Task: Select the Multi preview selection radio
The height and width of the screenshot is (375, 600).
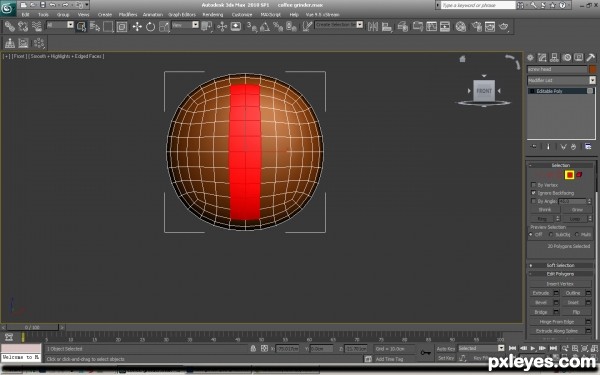Action: tap(577, 234)
